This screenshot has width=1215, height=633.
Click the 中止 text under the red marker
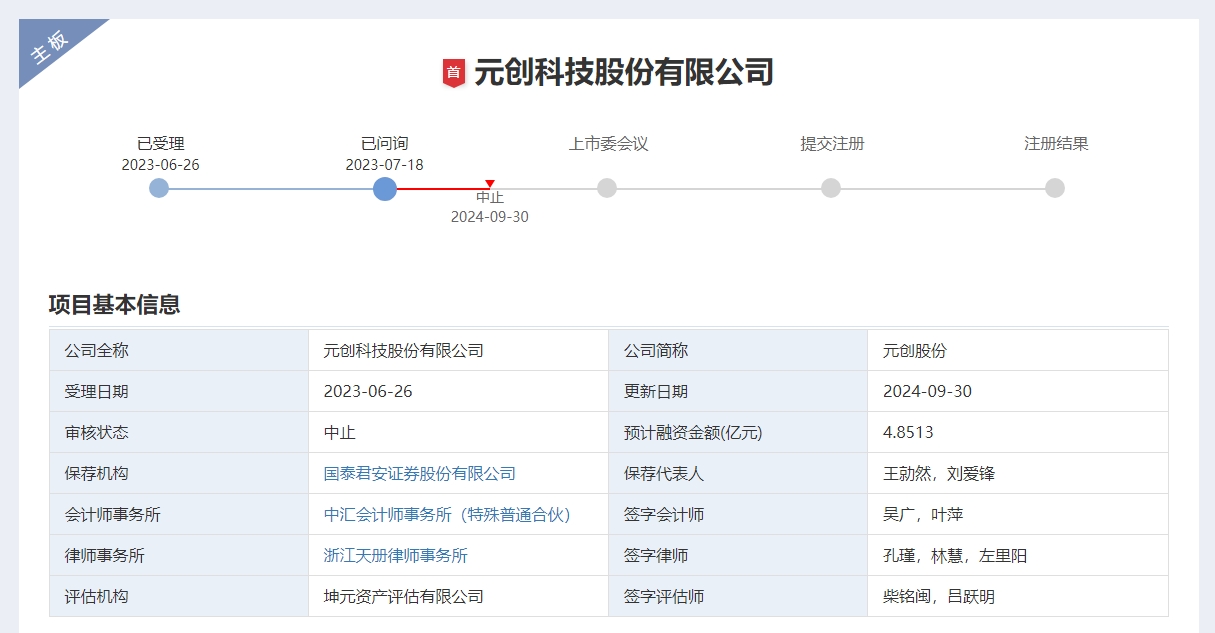[x=490, y=198]
